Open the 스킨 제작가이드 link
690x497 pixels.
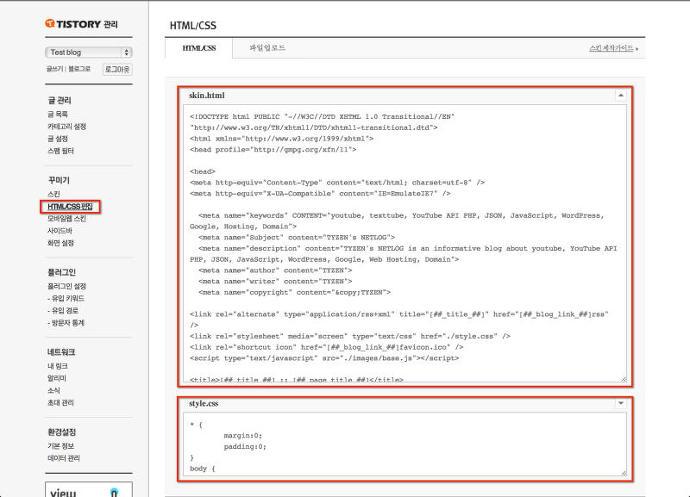(613, 48)
